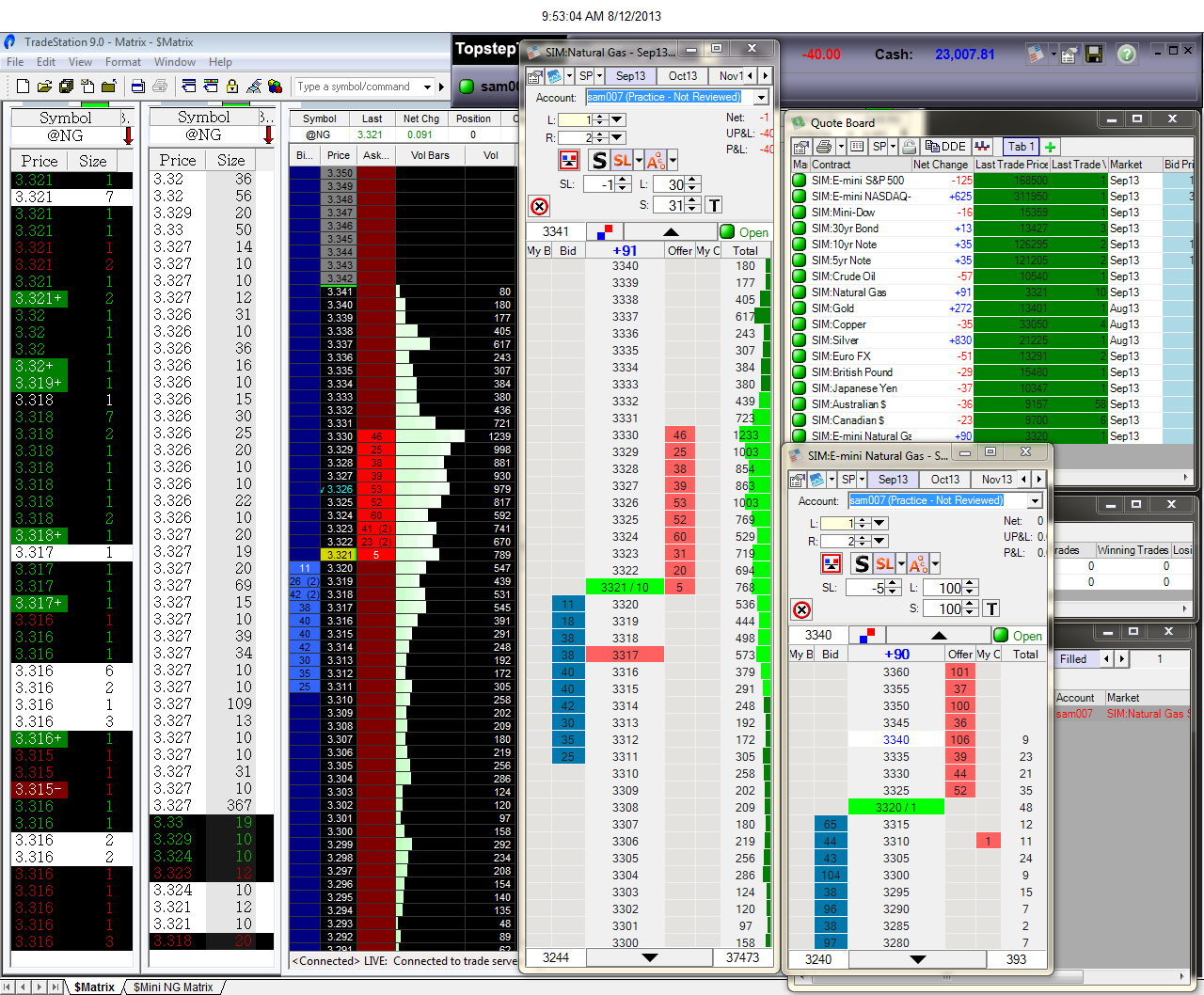The height and width of the screenshot is (995, 1204).
Task: Toggle green status light for Silver row
Action: [800, 340]
